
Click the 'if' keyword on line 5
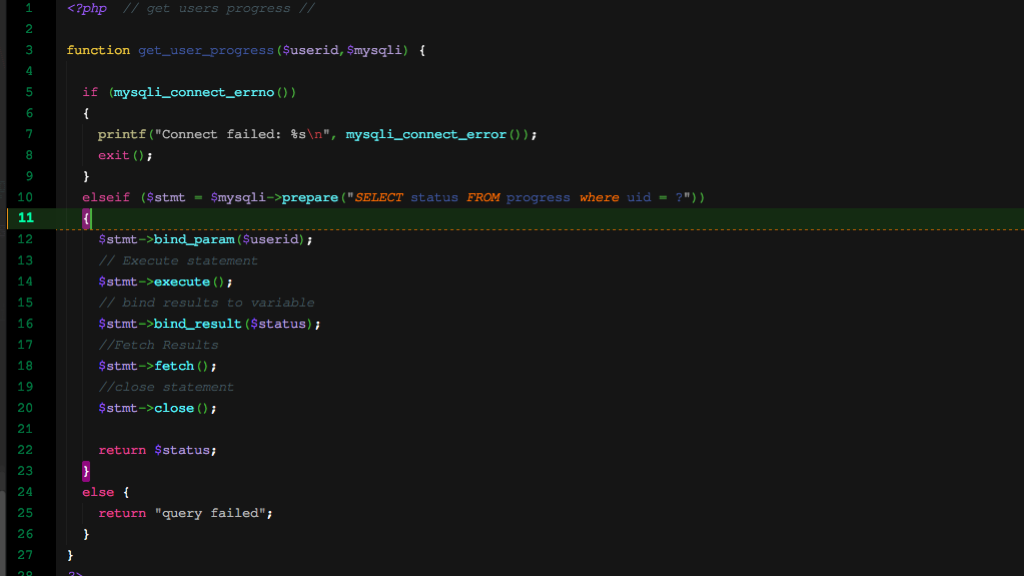(x=90, y=92)
